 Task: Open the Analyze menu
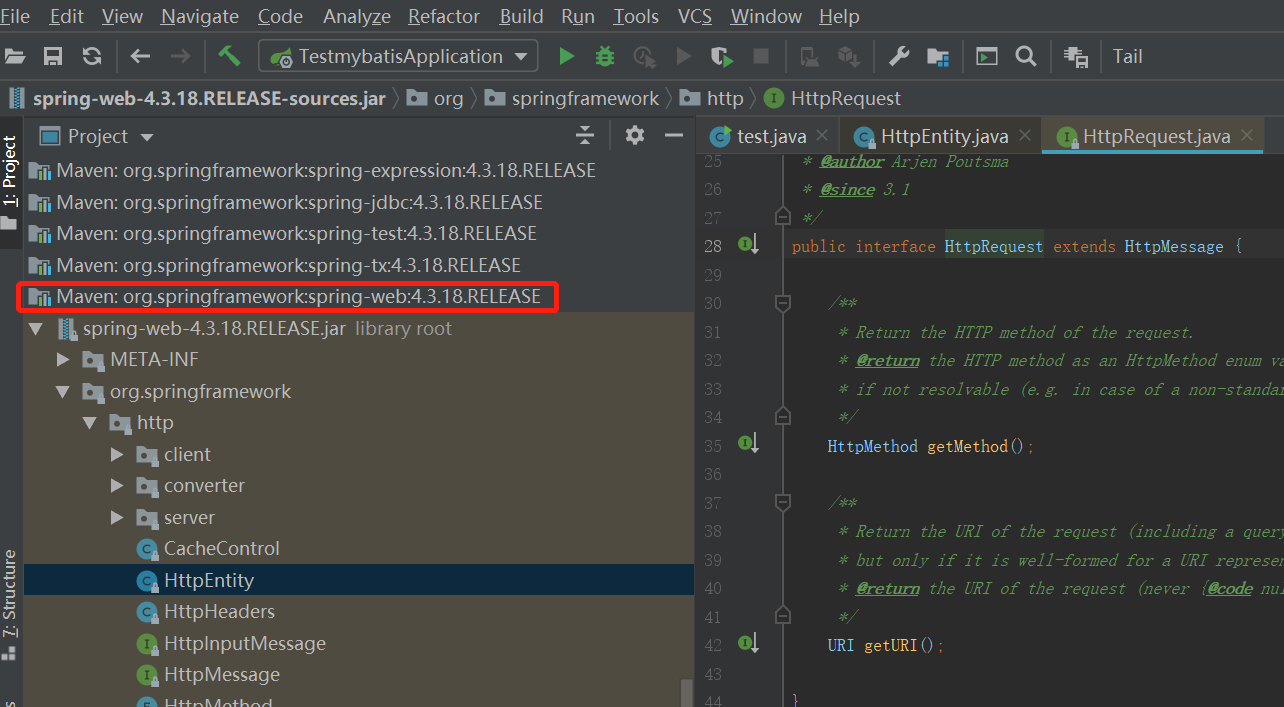click(357, 16)
